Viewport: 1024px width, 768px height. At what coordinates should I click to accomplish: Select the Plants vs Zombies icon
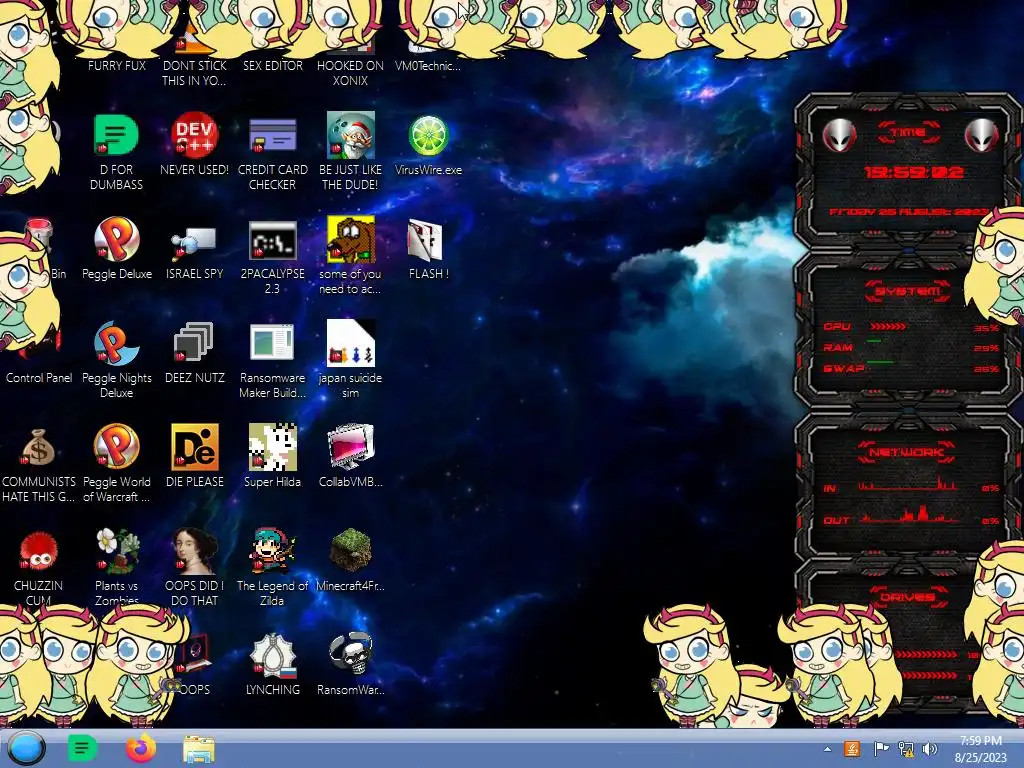pos(116,551)
